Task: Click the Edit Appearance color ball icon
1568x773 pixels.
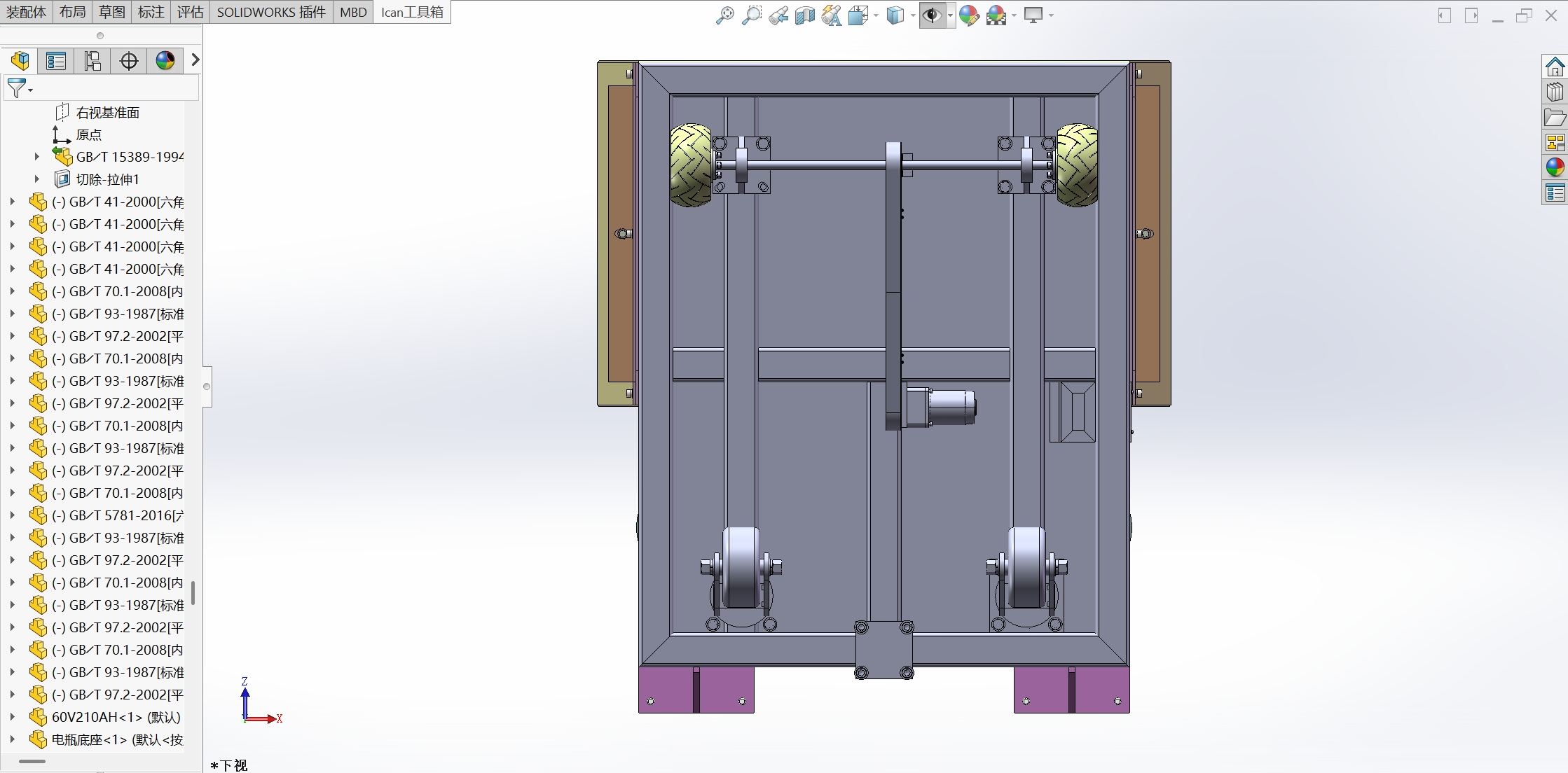Action: (969, 15)
